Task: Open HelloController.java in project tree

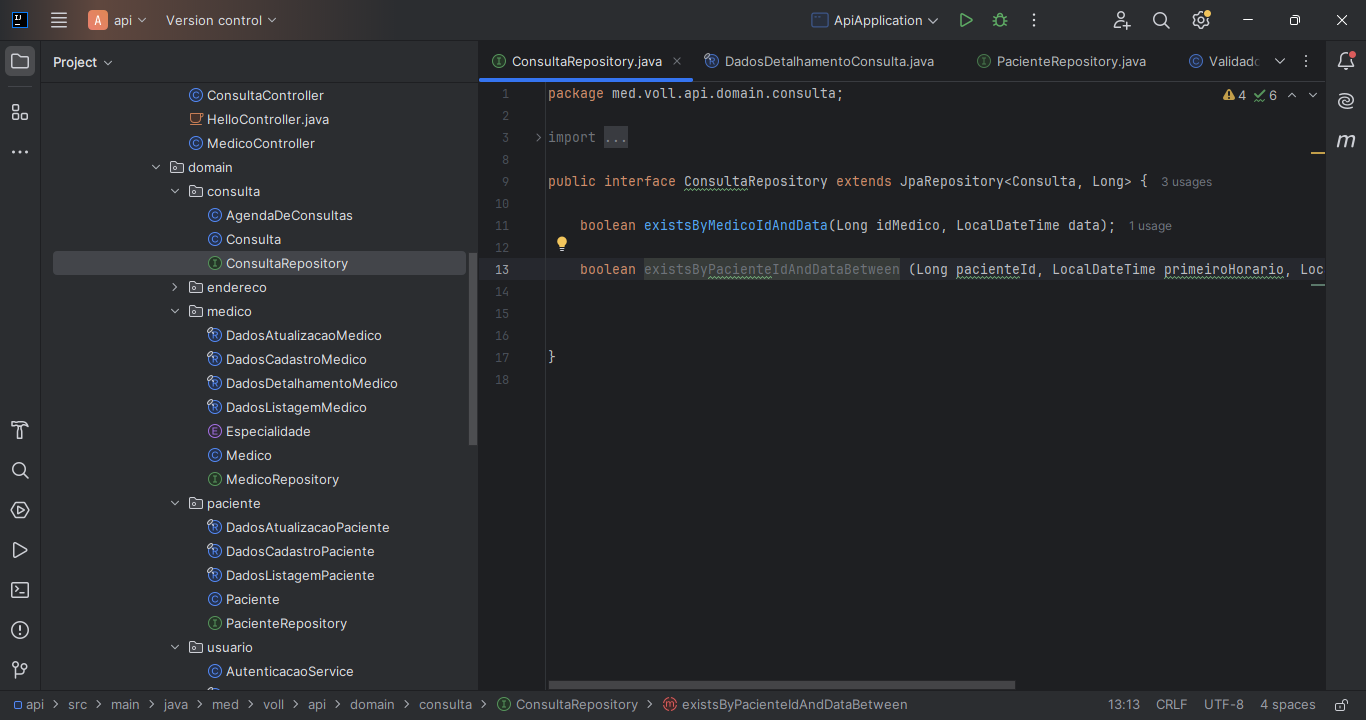Action: pos(268,119)
